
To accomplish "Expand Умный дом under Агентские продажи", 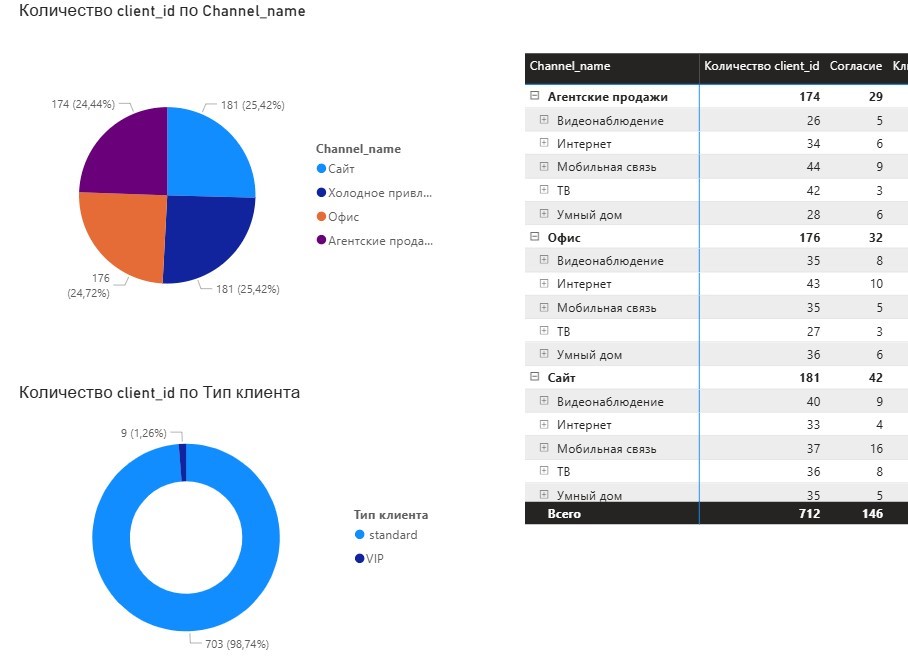I will pos(544,214).
